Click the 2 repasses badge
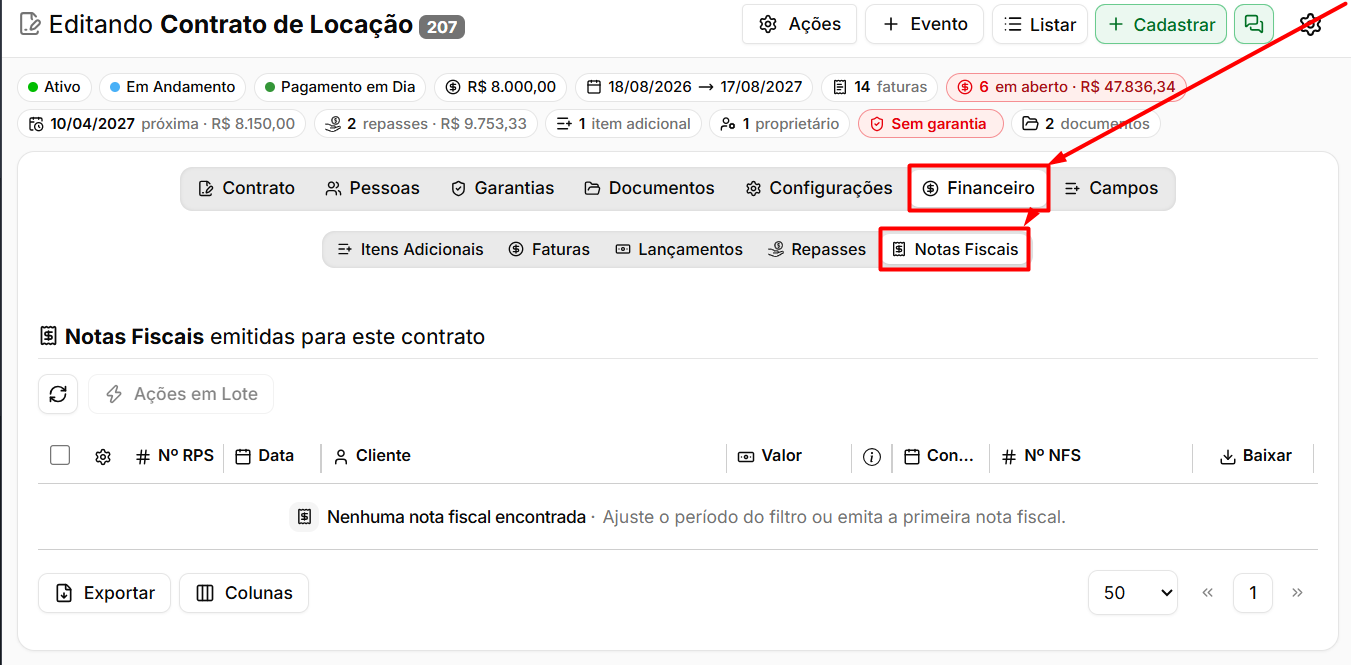Screen dimensions: 1351x665 pyautogui.click(x=425, y=124)
